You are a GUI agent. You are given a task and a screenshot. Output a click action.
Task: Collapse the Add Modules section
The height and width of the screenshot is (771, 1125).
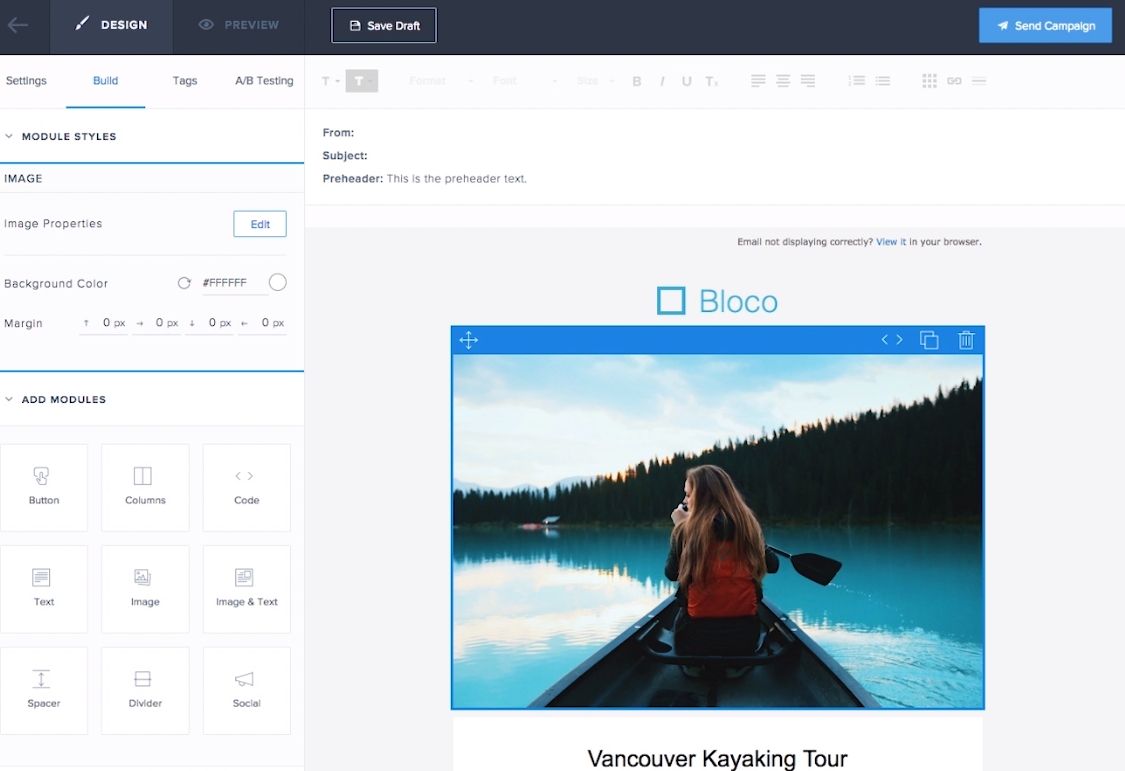pos(10,399)
